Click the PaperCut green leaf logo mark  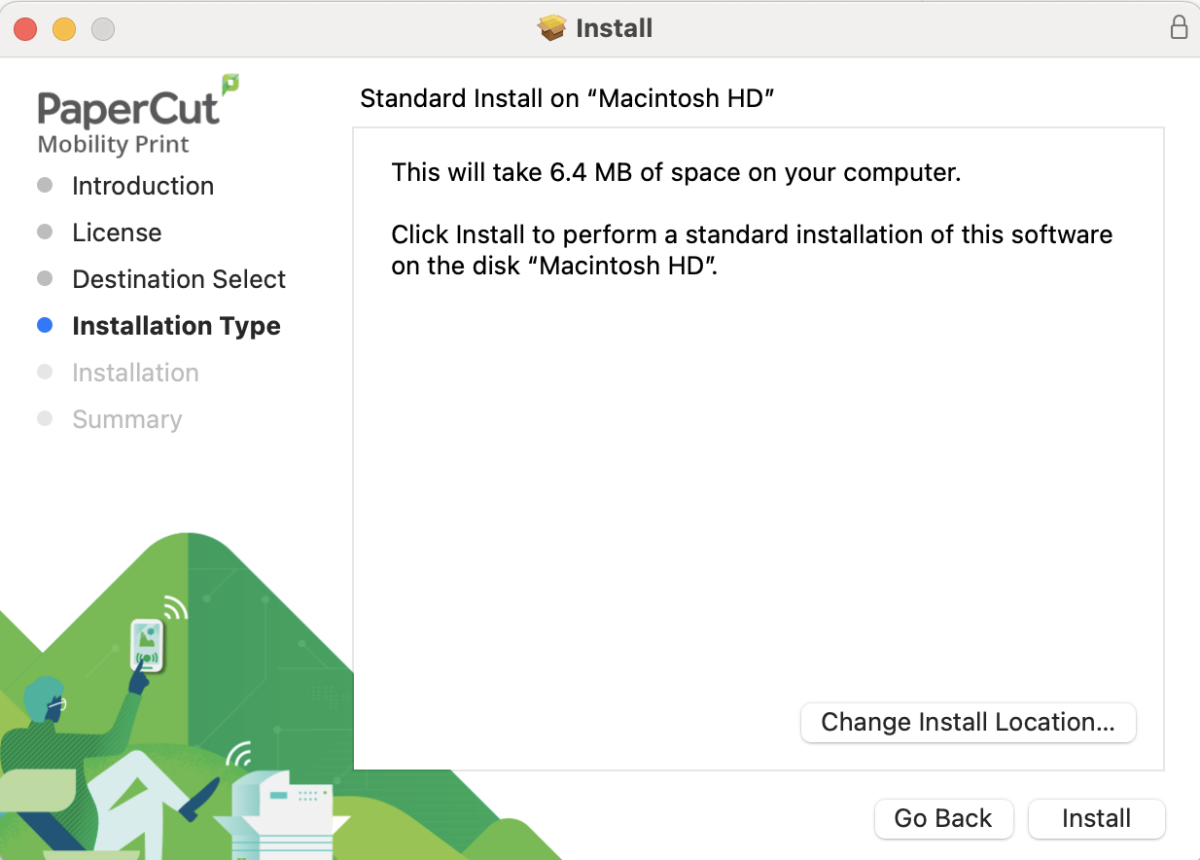click(x=231, y=85)
